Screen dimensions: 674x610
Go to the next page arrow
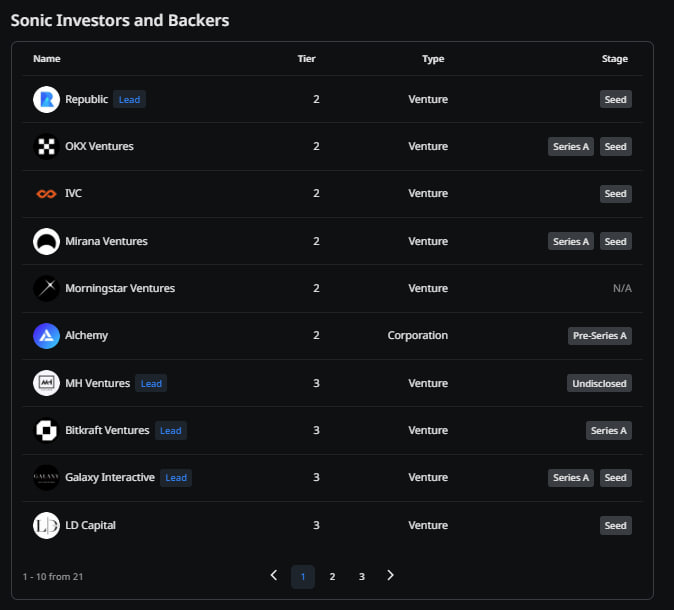(390, 575)
